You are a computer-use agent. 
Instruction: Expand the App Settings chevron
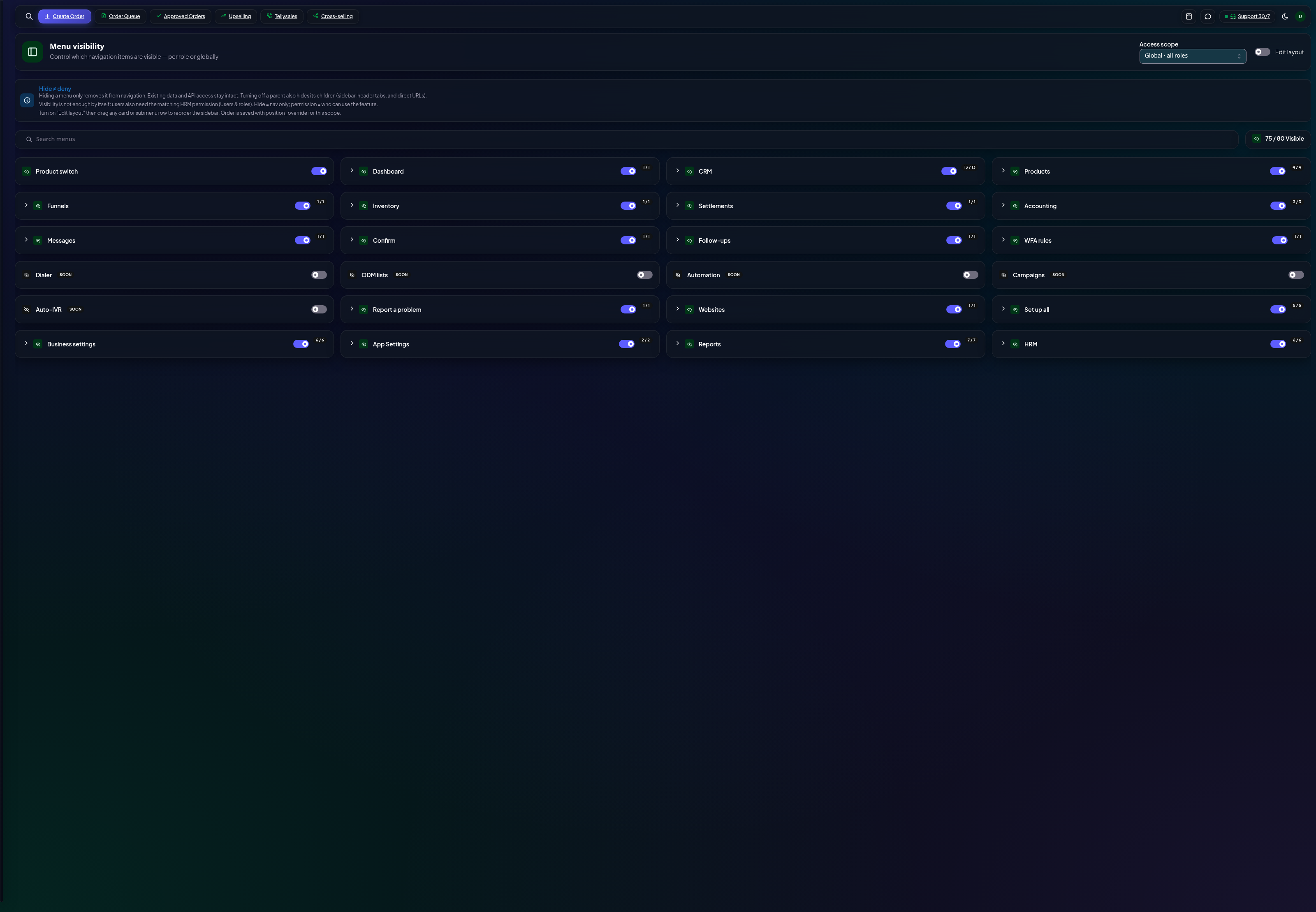click(352, 343)
